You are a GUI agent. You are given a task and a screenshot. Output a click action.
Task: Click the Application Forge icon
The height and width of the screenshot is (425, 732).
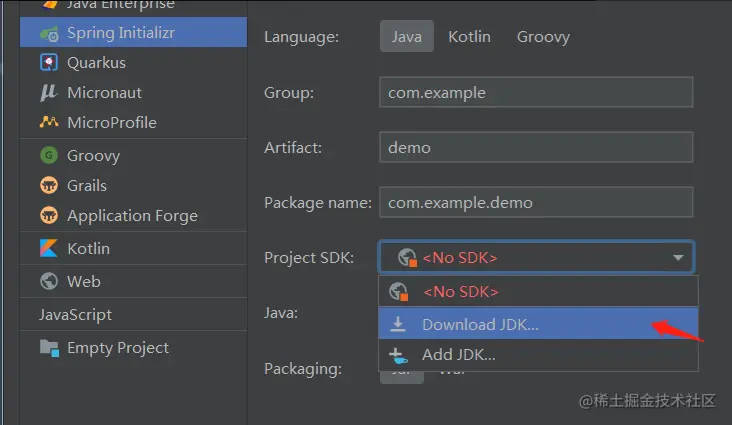pyautogui.click(x=49, y=215)
